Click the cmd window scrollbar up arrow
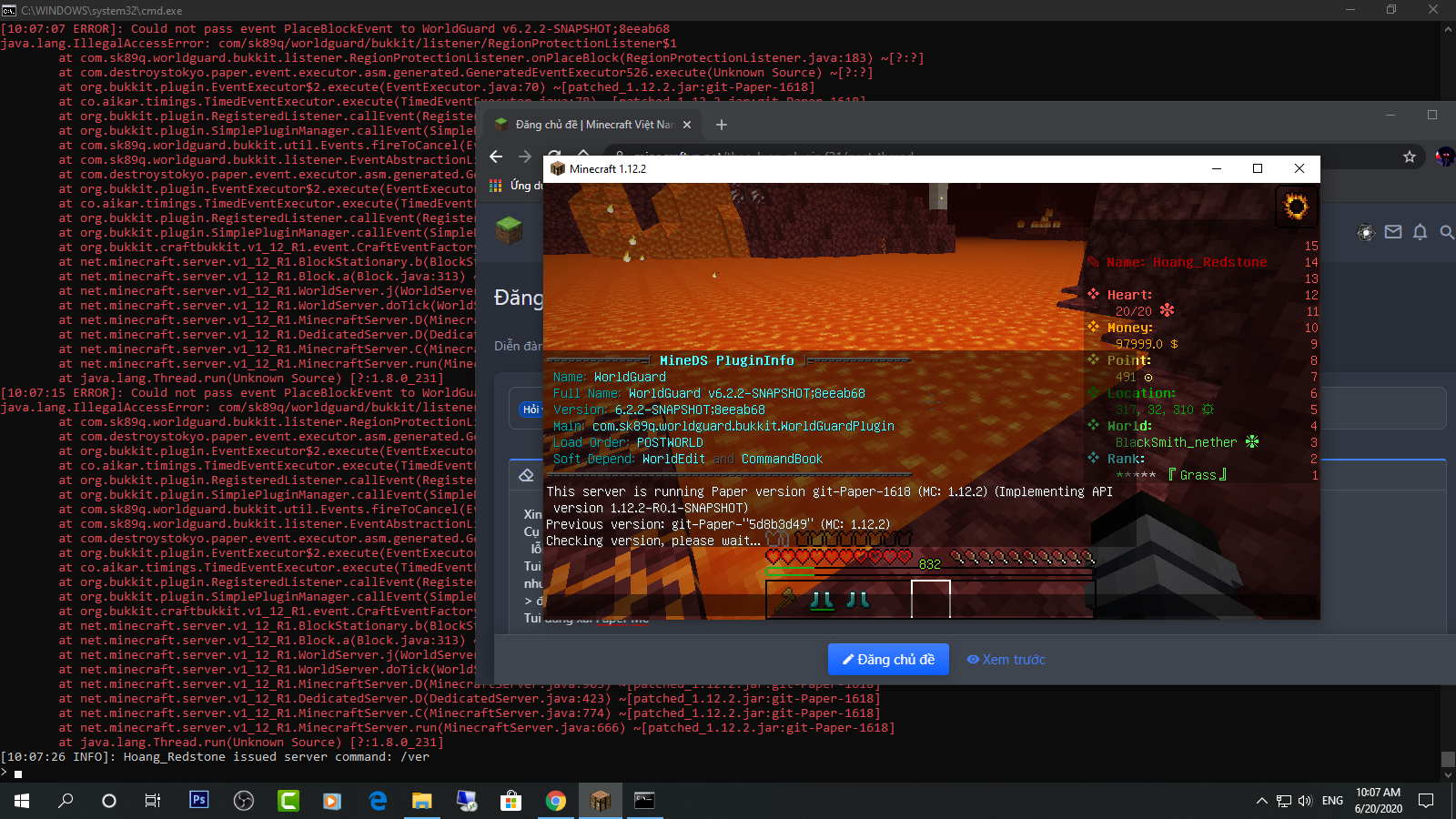This screenshot has height=819, width=1456. click(x=1448, y=29)
